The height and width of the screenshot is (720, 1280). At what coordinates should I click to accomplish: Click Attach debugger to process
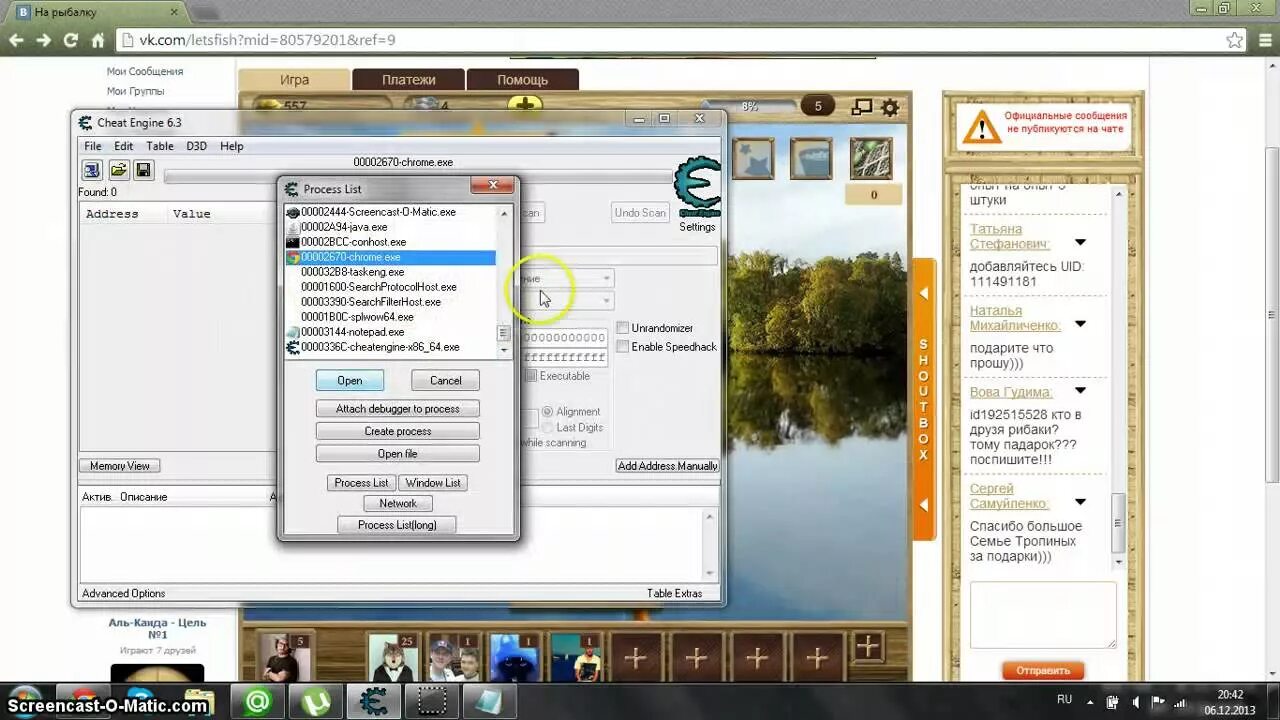click(398, 408)
